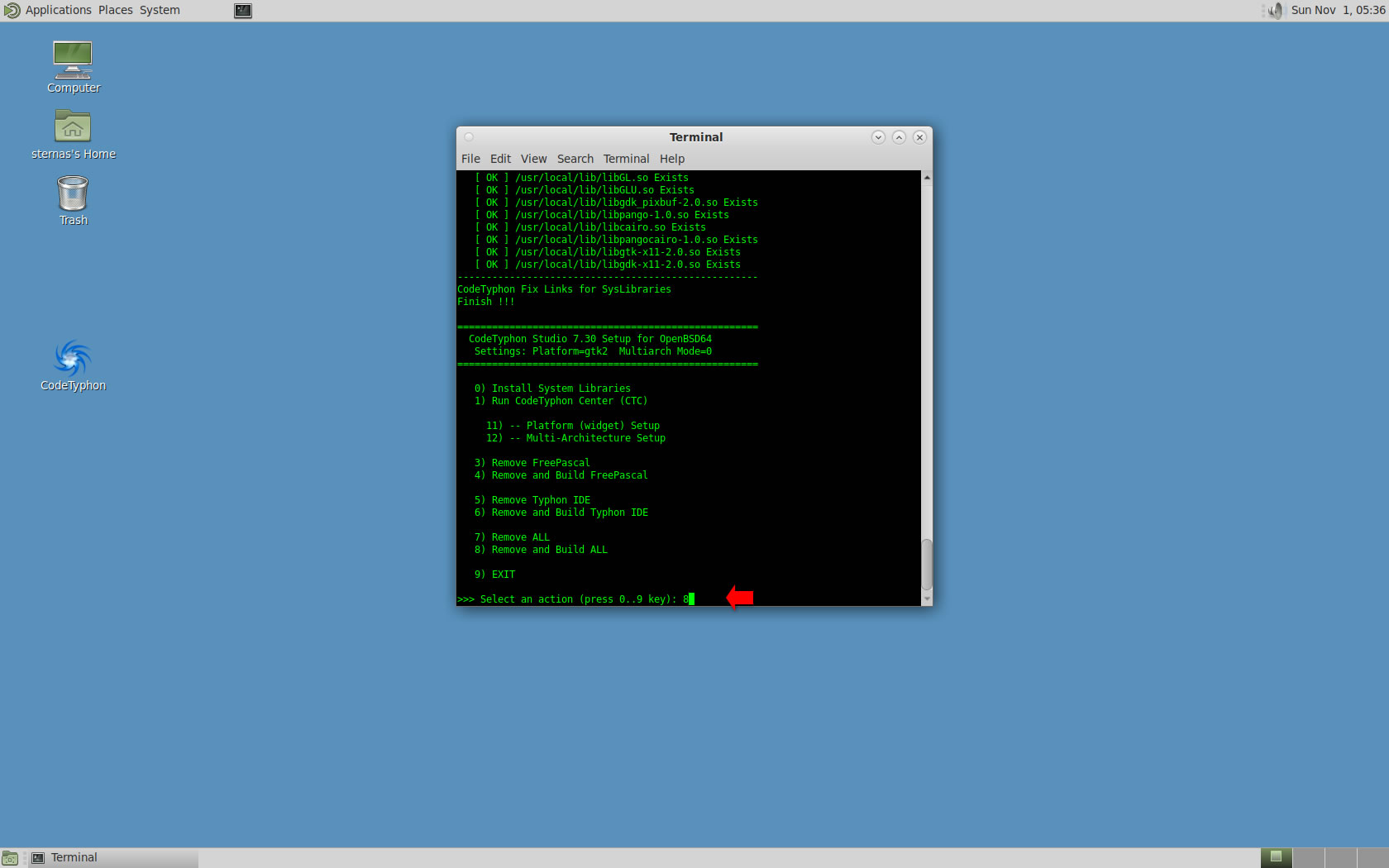Open the Terminal window's Help menu
Screen dimensions: 1389x868
coord(672,159)
